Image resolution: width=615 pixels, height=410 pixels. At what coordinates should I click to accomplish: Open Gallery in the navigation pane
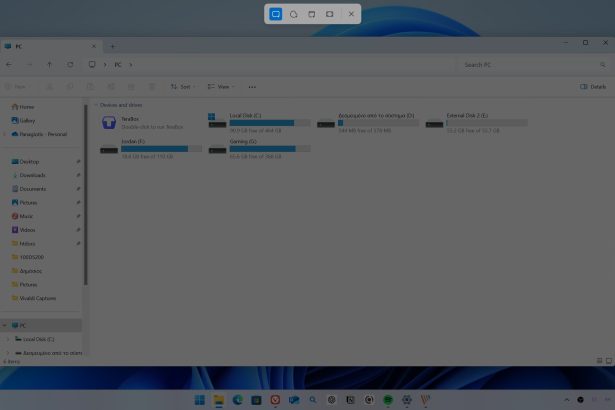click(24, 120)
